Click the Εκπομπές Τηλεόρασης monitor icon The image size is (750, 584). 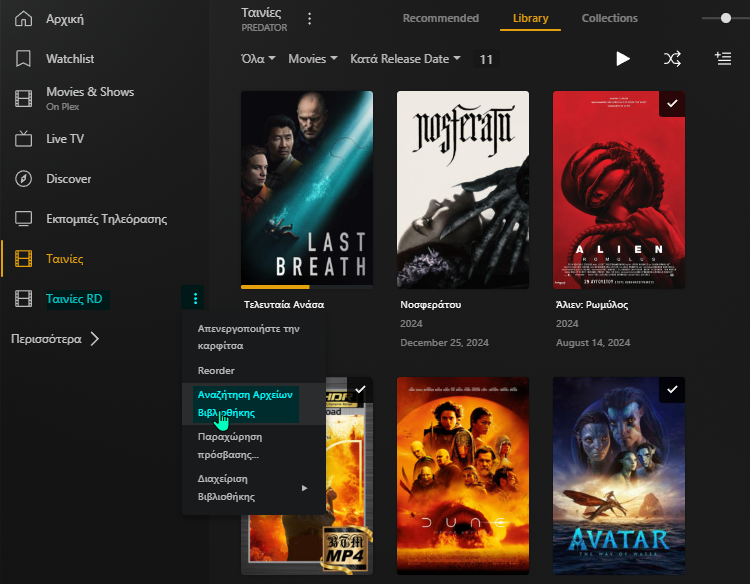(x=23, y=219)
